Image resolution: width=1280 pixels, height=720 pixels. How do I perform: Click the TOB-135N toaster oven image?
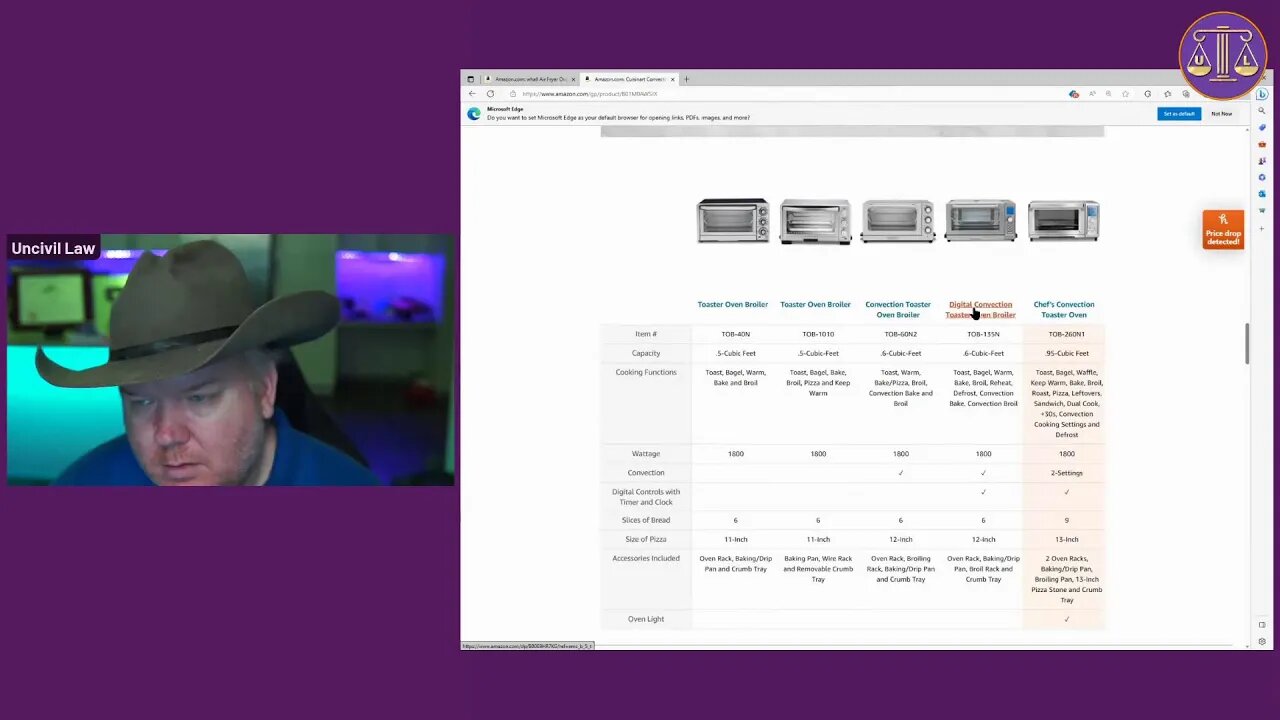981,221
